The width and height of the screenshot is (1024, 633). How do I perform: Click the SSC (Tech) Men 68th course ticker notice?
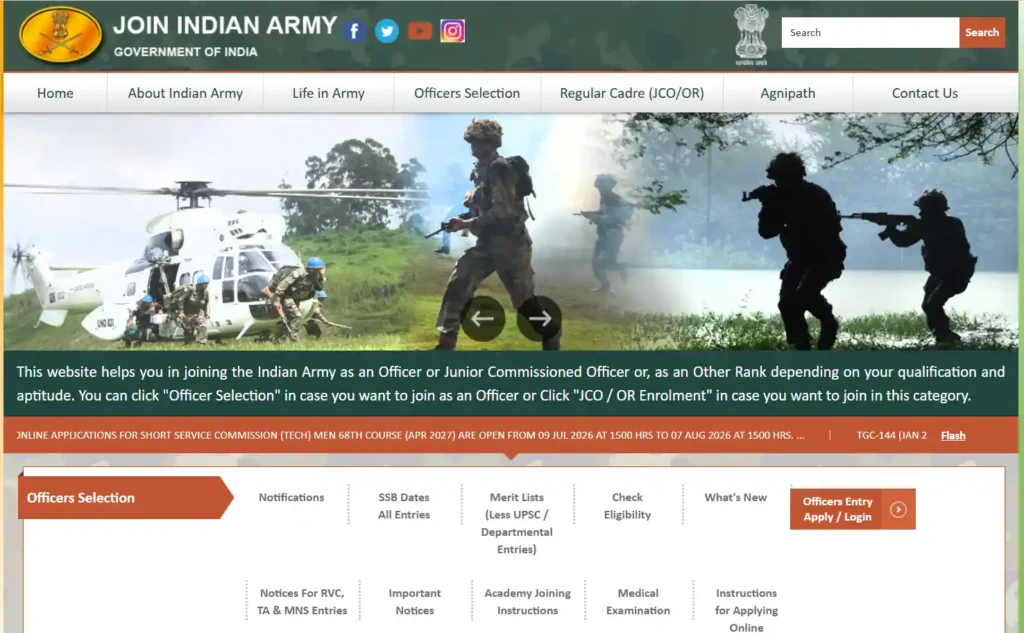pyautogui.click(x=410, y=435)
